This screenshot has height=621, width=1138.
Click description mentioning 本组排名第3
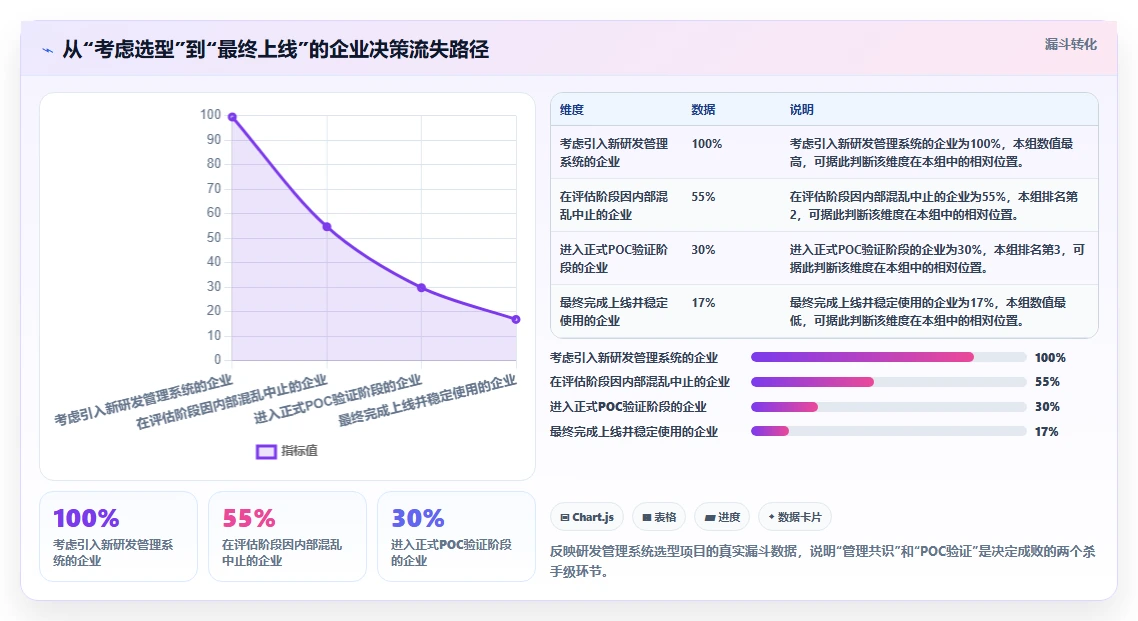(x=937, y=258)
